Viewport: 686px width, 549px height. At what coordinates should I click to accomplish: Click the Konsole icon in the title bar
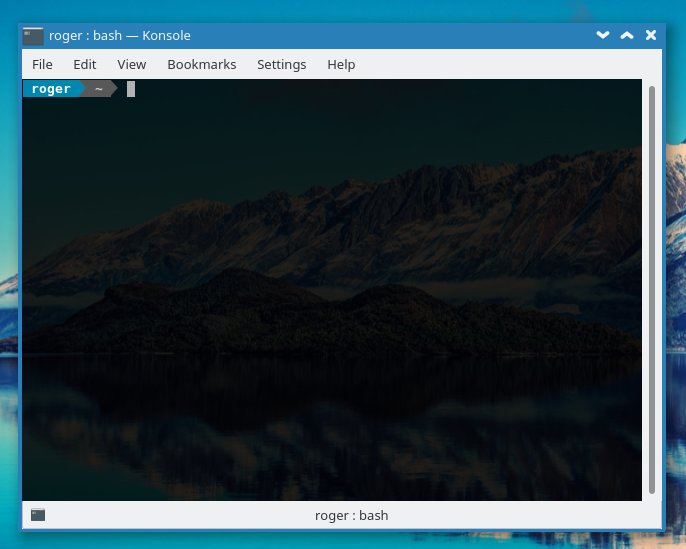click(33, 36)
